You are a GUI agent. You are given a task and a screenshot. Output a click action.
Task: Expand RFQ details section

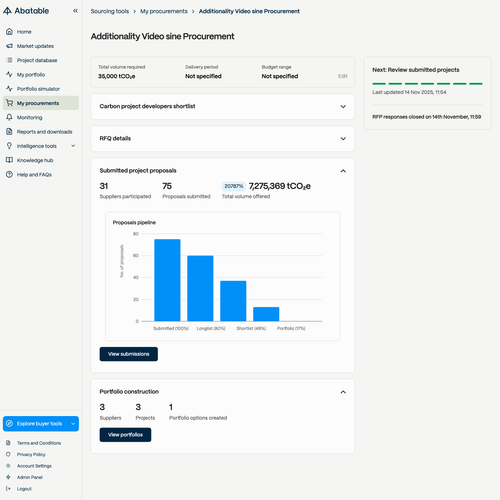click(x=343, y=139)
